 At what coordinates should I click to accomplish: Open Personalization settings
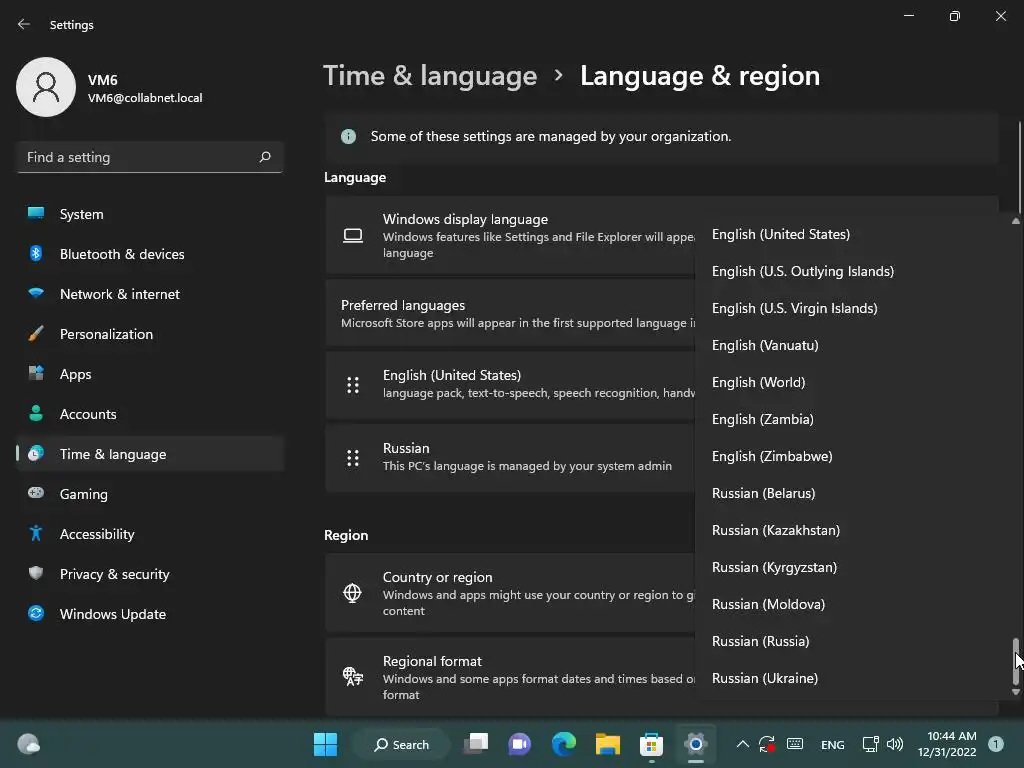150,334
